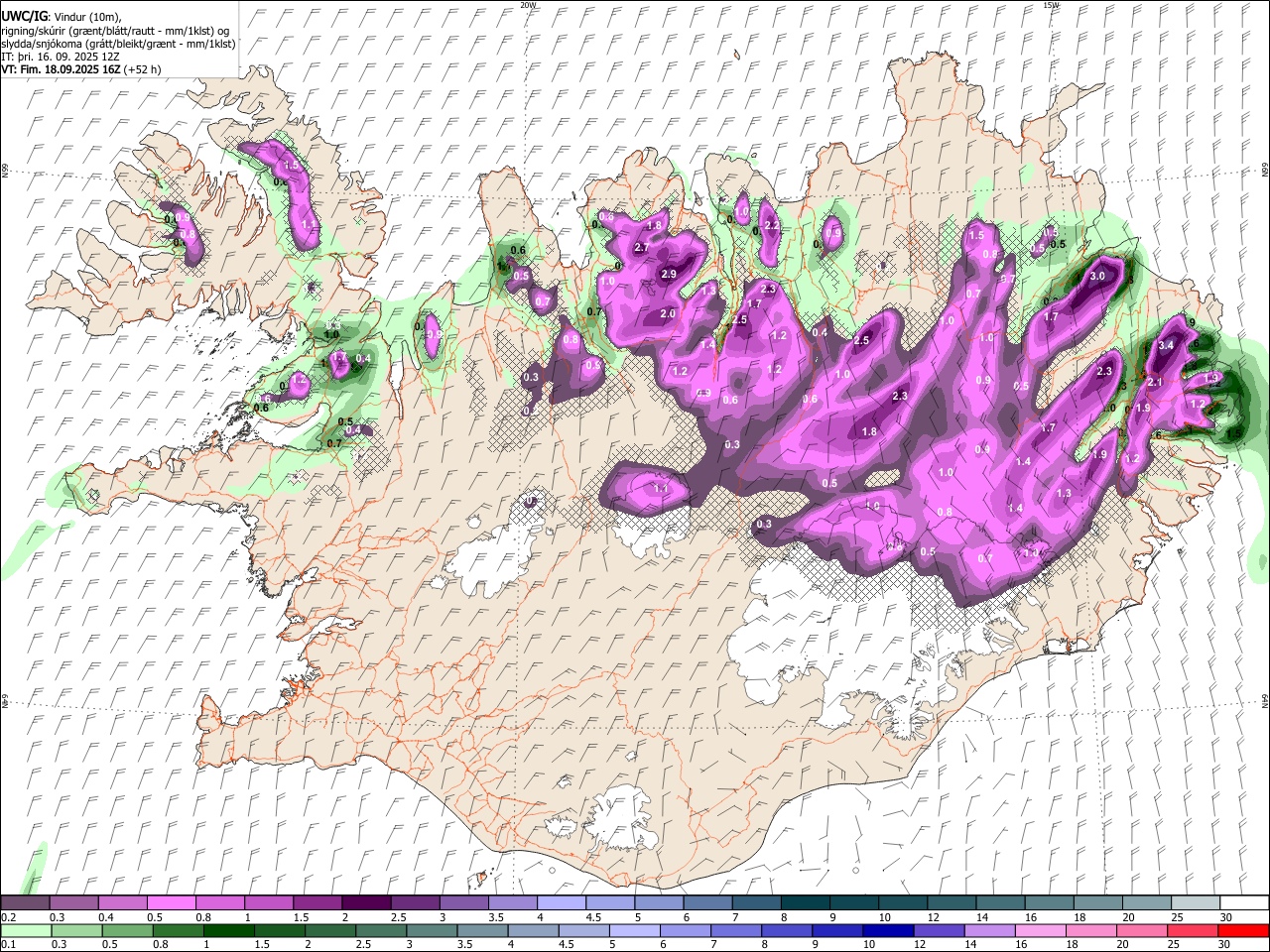The image size is (1270, 952).
Task: Select snow legend swatch between 2 and 2.5
Action: point(365,902)
